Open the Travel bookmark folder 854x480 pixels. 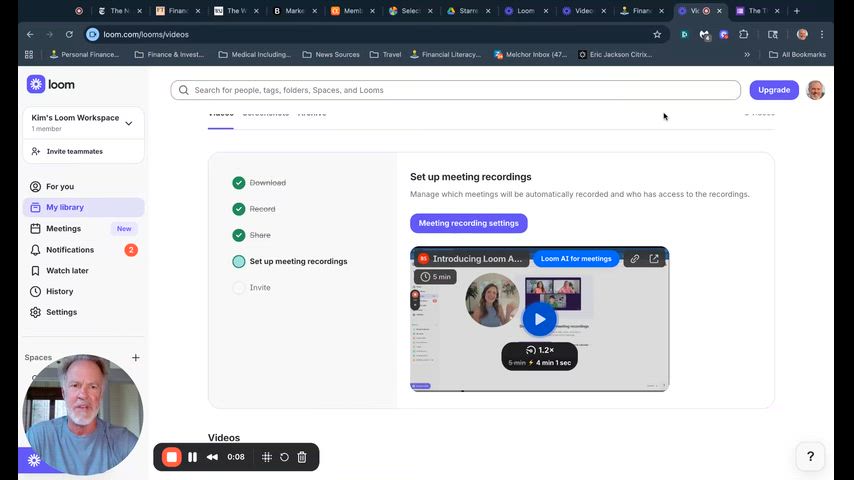(x=385, y=54)
